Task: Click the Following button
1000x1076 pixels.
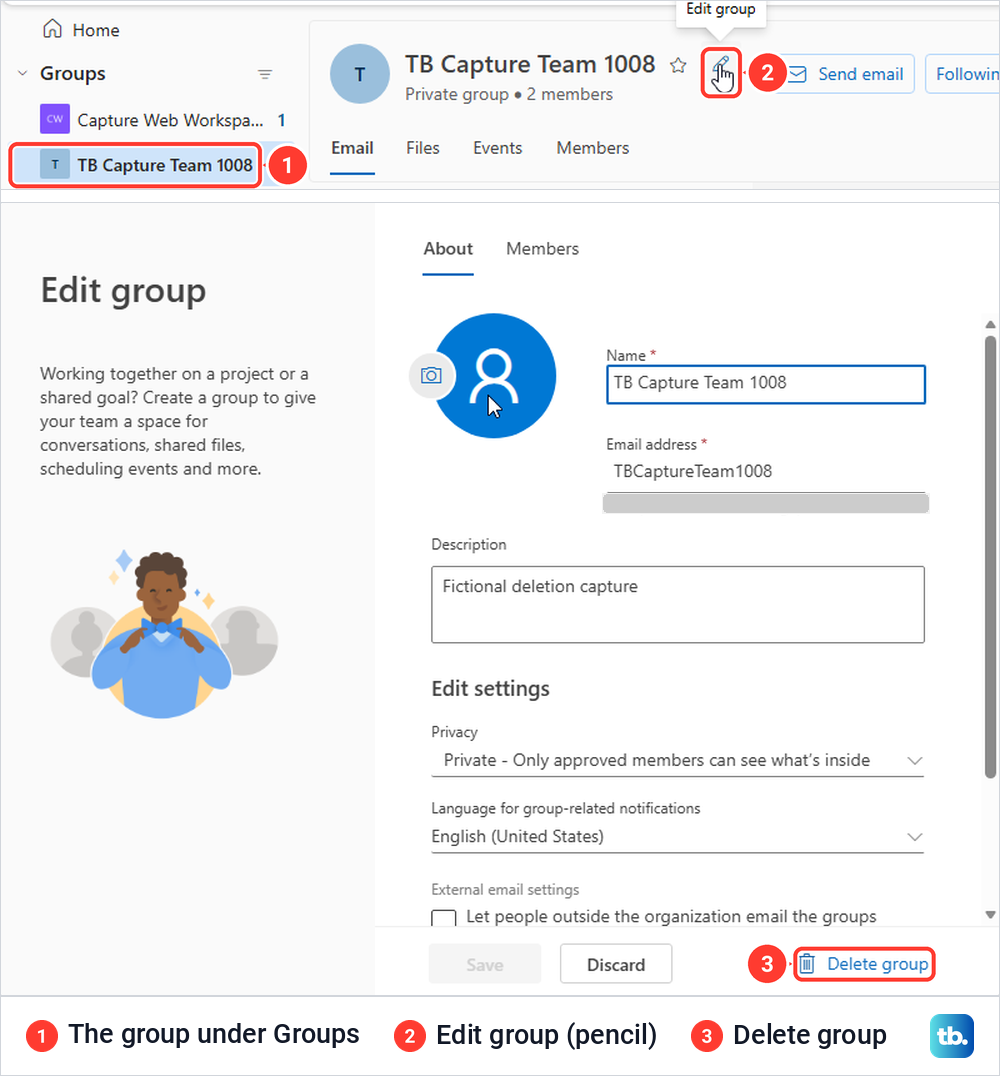Action: (962, 74)
